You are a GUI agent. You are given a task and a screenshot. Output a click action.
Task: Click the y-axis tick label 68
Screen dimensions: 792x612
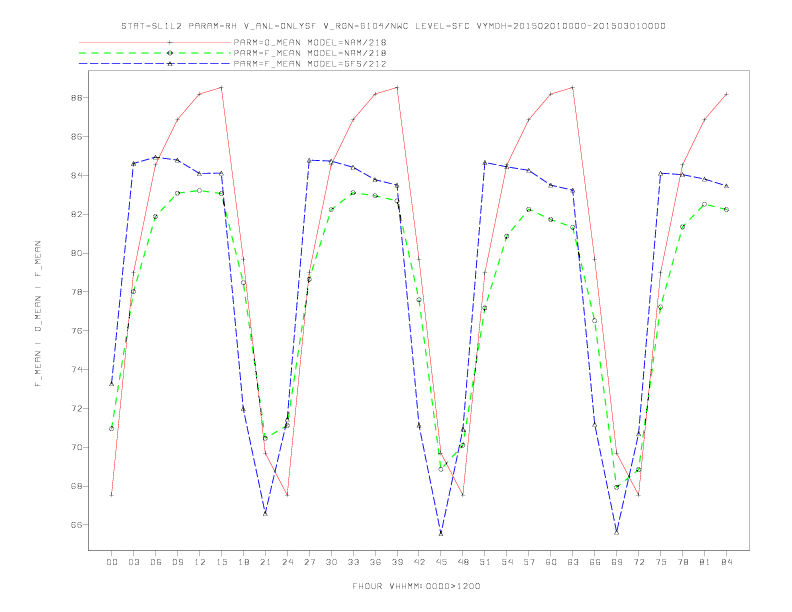76,486
